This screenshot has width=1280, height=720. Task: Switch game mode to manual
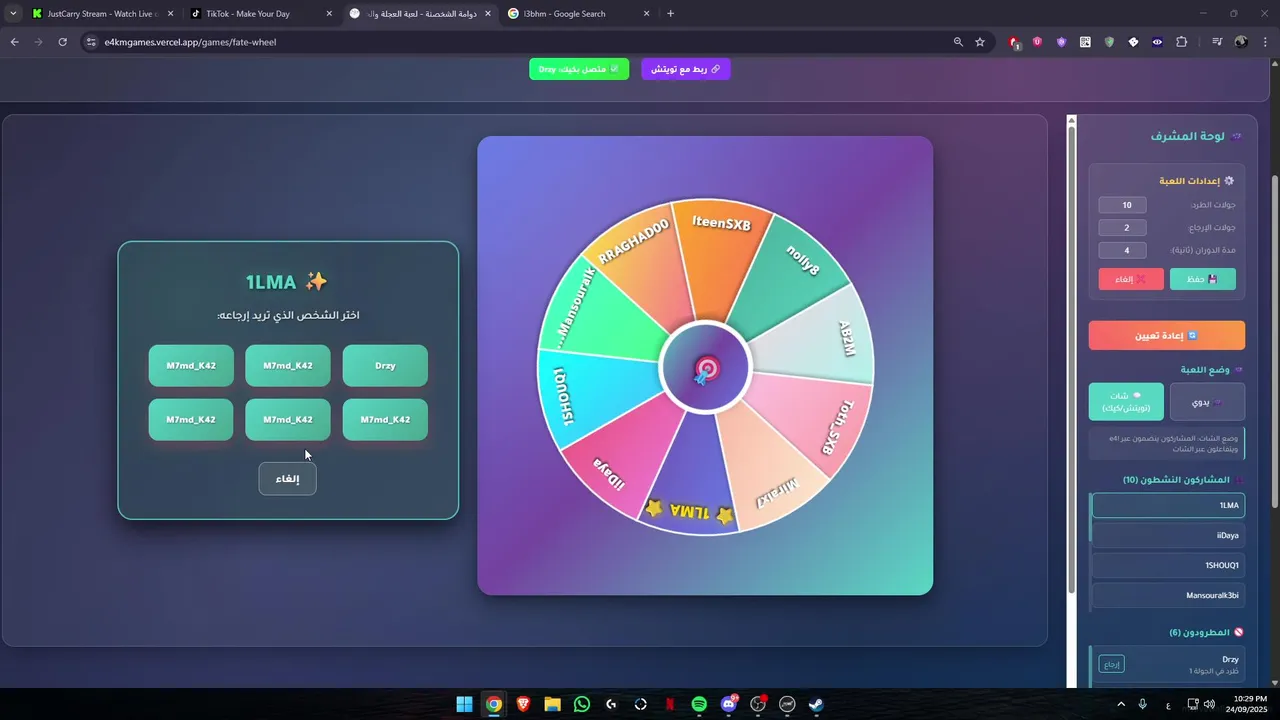tap(1207, 402)
